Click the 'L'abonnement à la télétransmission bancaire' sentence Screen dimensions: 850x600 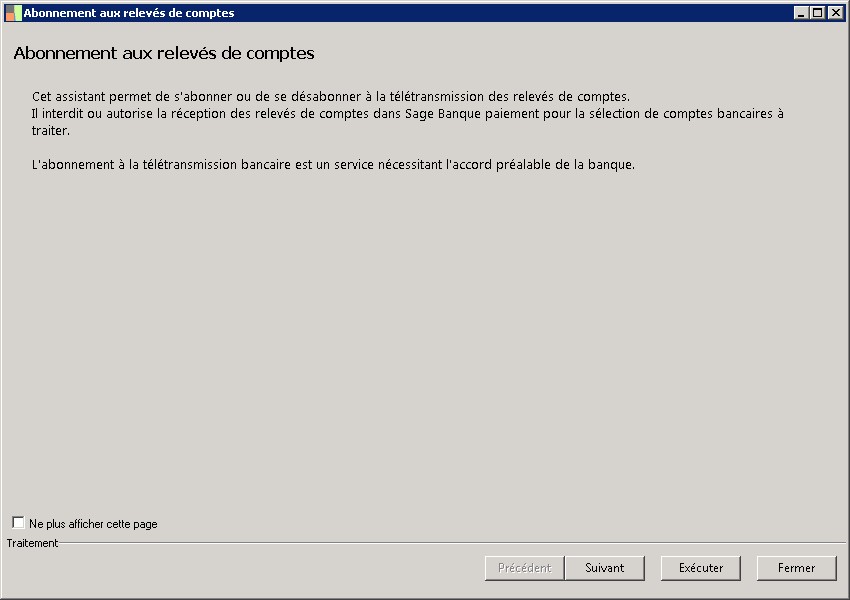point(333,164)
